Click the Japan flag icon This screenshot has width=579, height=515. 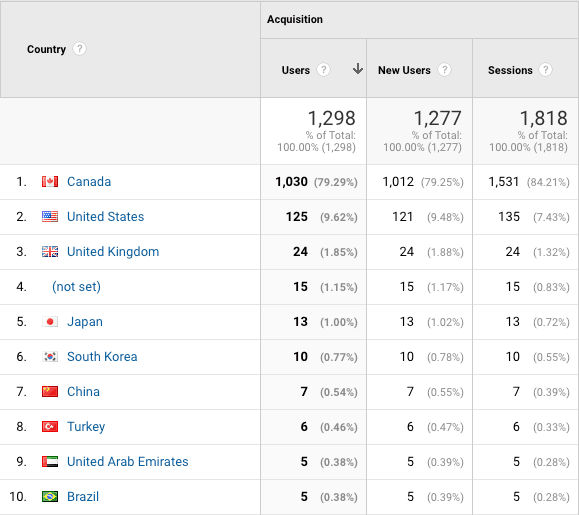(x=50, y=322)
